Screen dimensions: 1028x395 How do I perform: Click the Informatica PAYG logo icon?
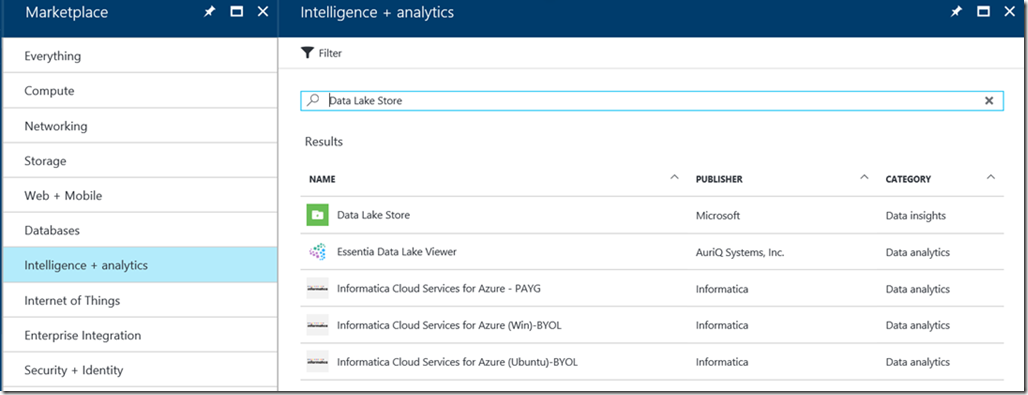317,289
